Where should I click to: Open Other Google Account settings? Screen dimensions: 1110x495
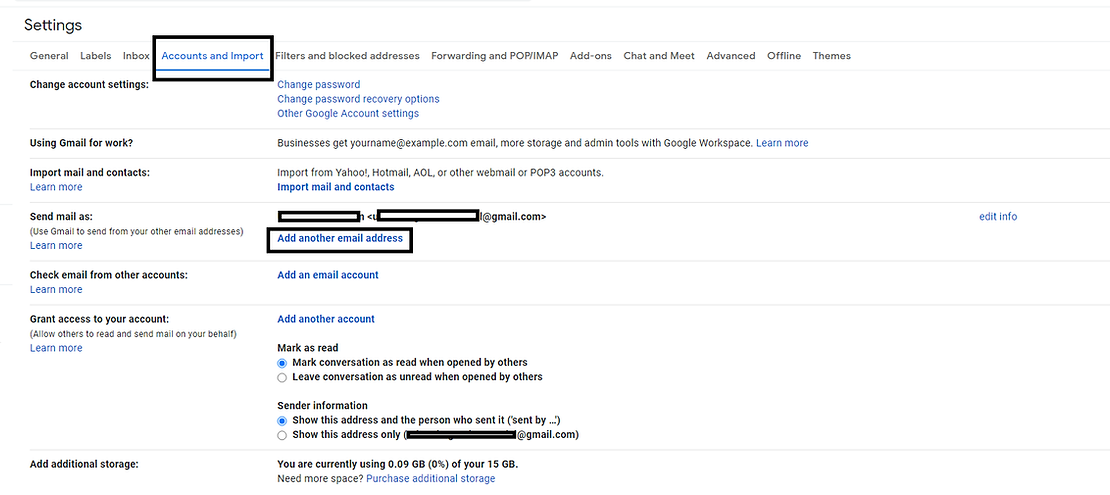coord(348,114)
